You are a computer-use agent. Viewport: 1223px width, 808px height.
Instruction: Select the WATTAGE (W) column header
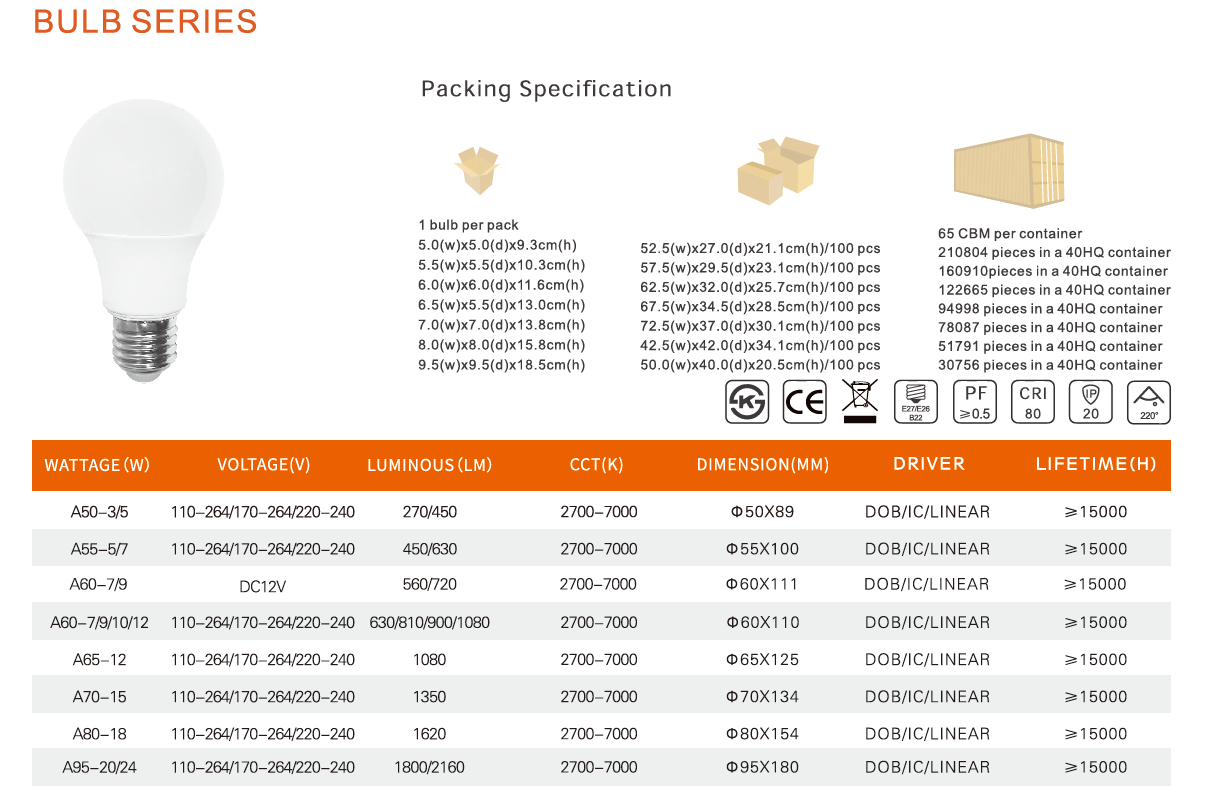[97, 465]
